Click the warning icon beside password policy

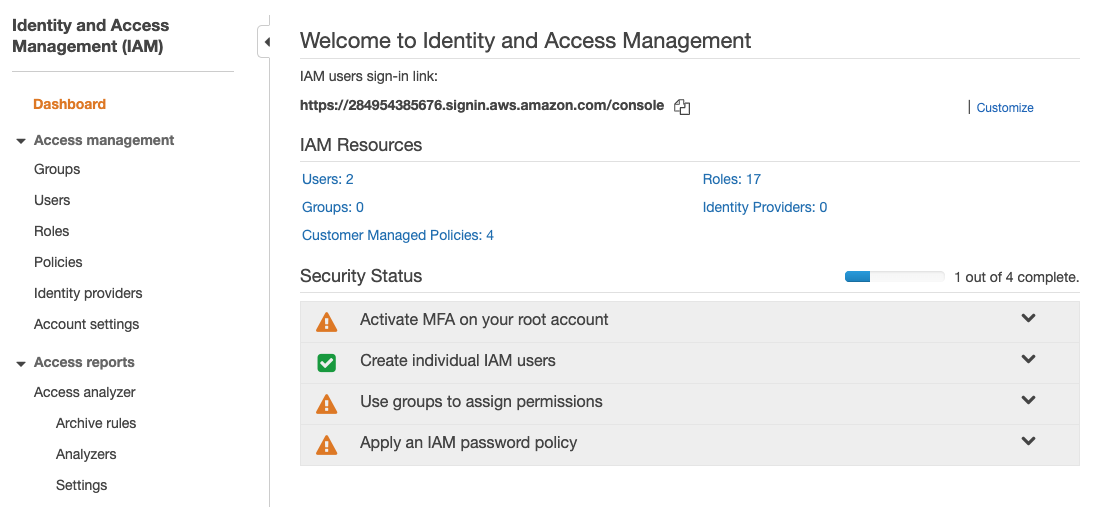(x=326, y=445)
